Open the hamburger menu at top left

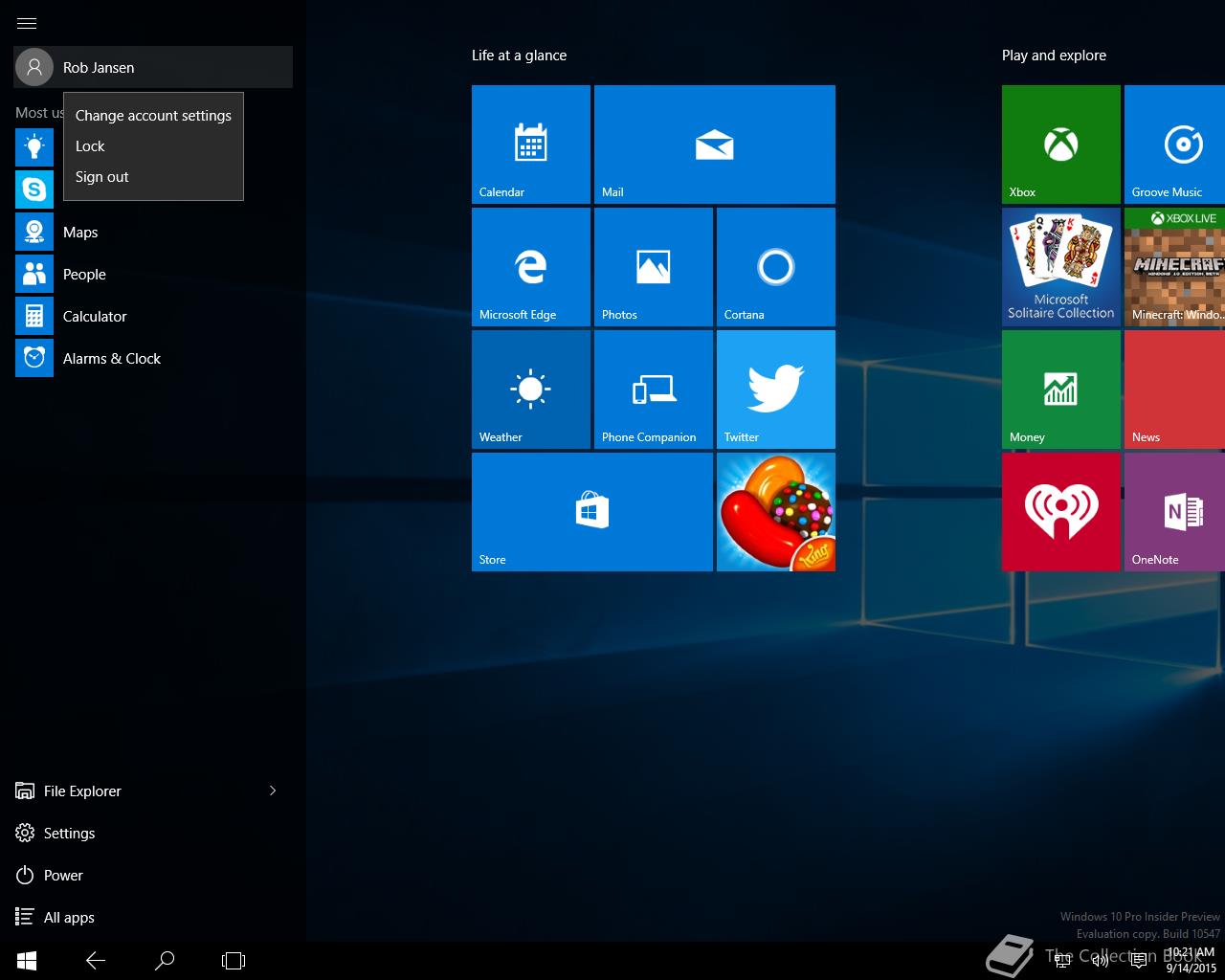[27, 23]
